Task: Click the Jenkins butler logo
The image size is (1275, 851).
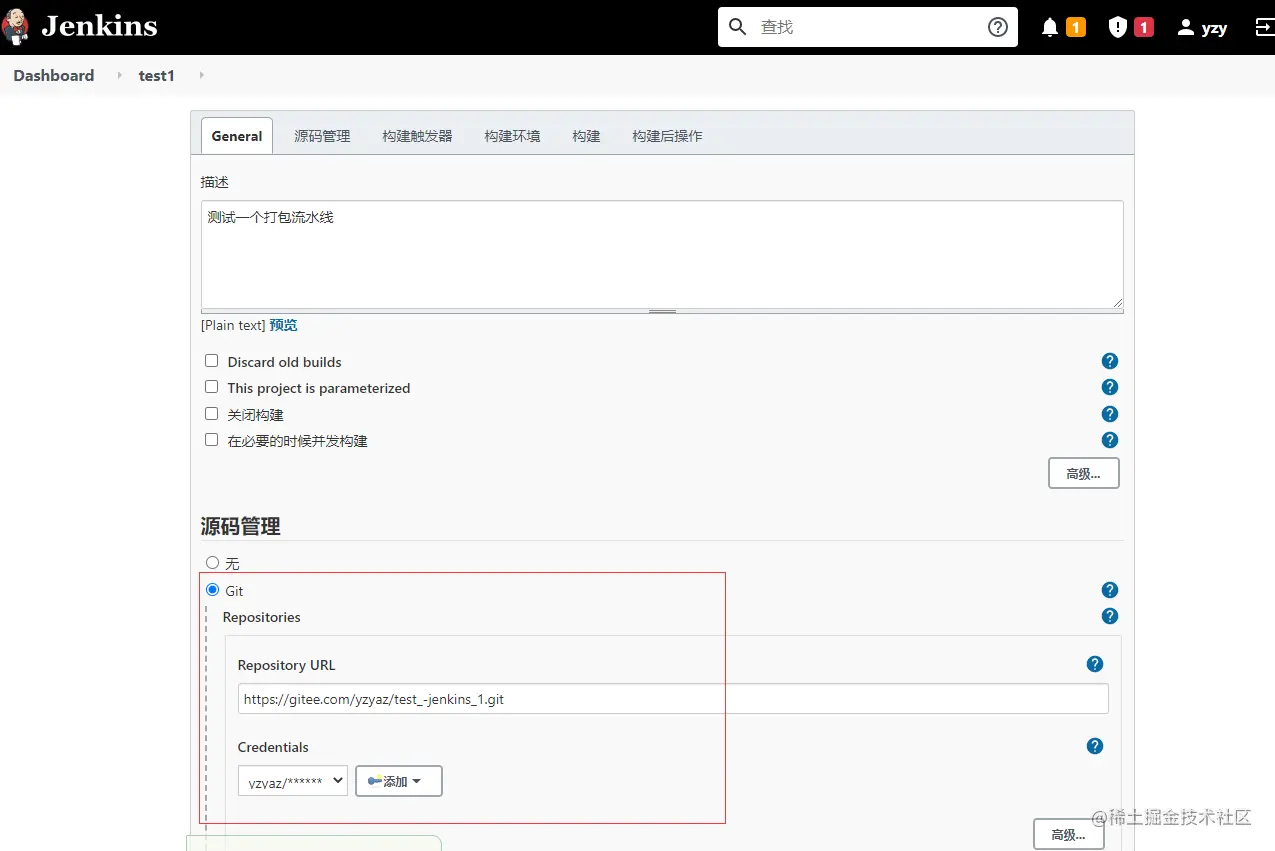Action: [x=15, y=27]
